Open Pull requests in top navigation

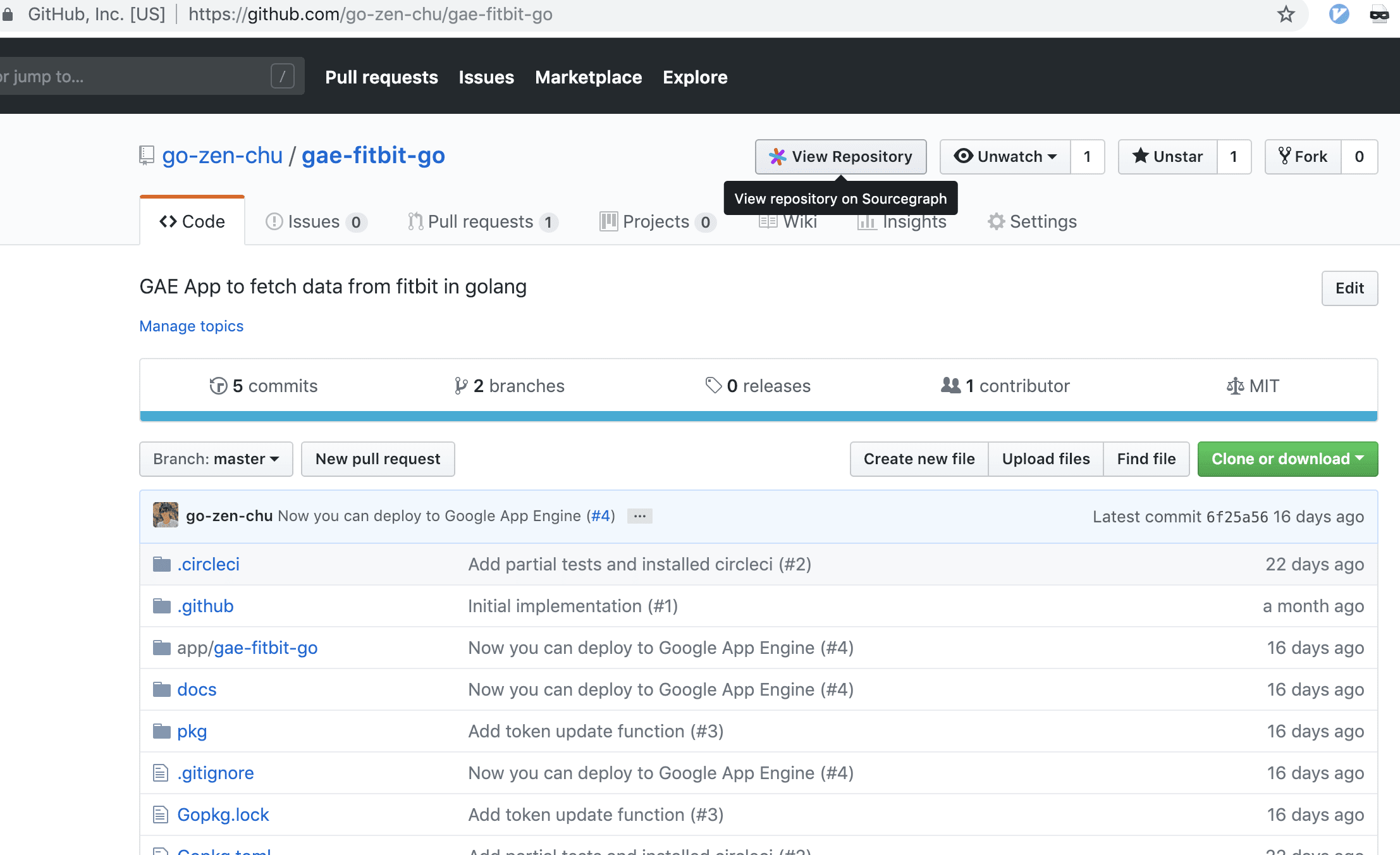pyautogui.click(x=381, y=77)
